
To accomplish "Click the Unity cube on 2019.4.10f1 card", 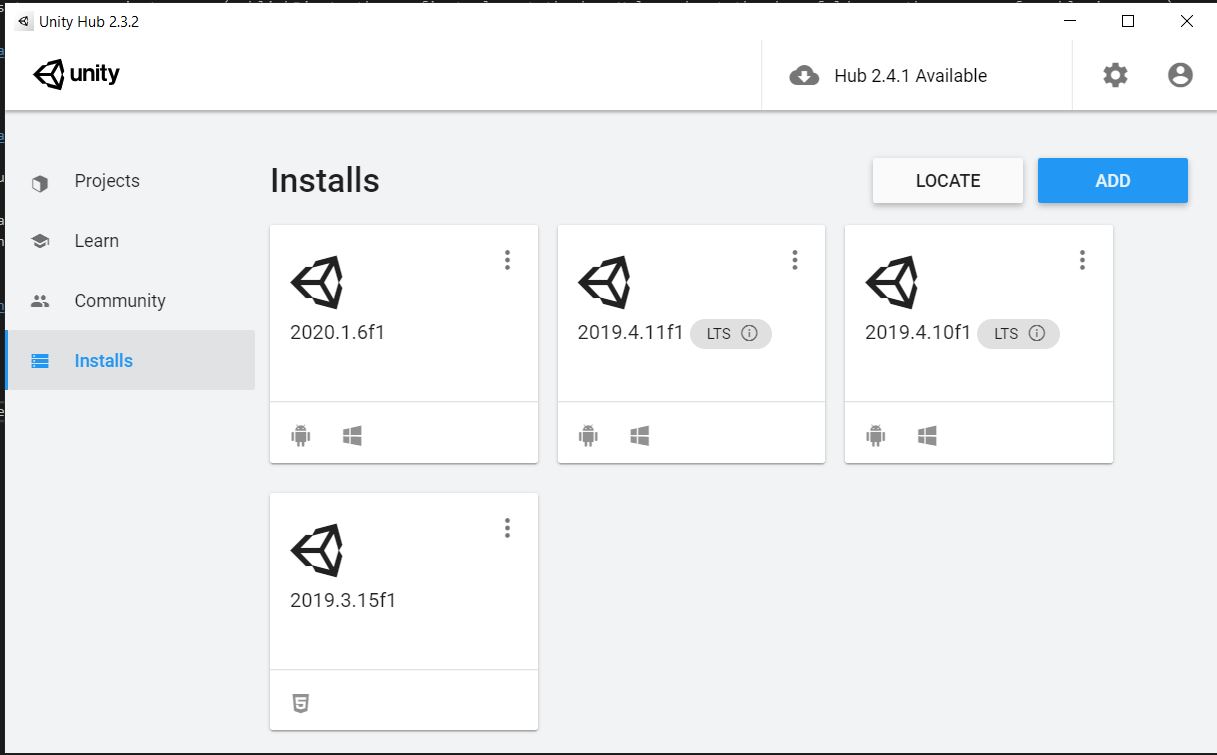I will (x=892, y=282).
